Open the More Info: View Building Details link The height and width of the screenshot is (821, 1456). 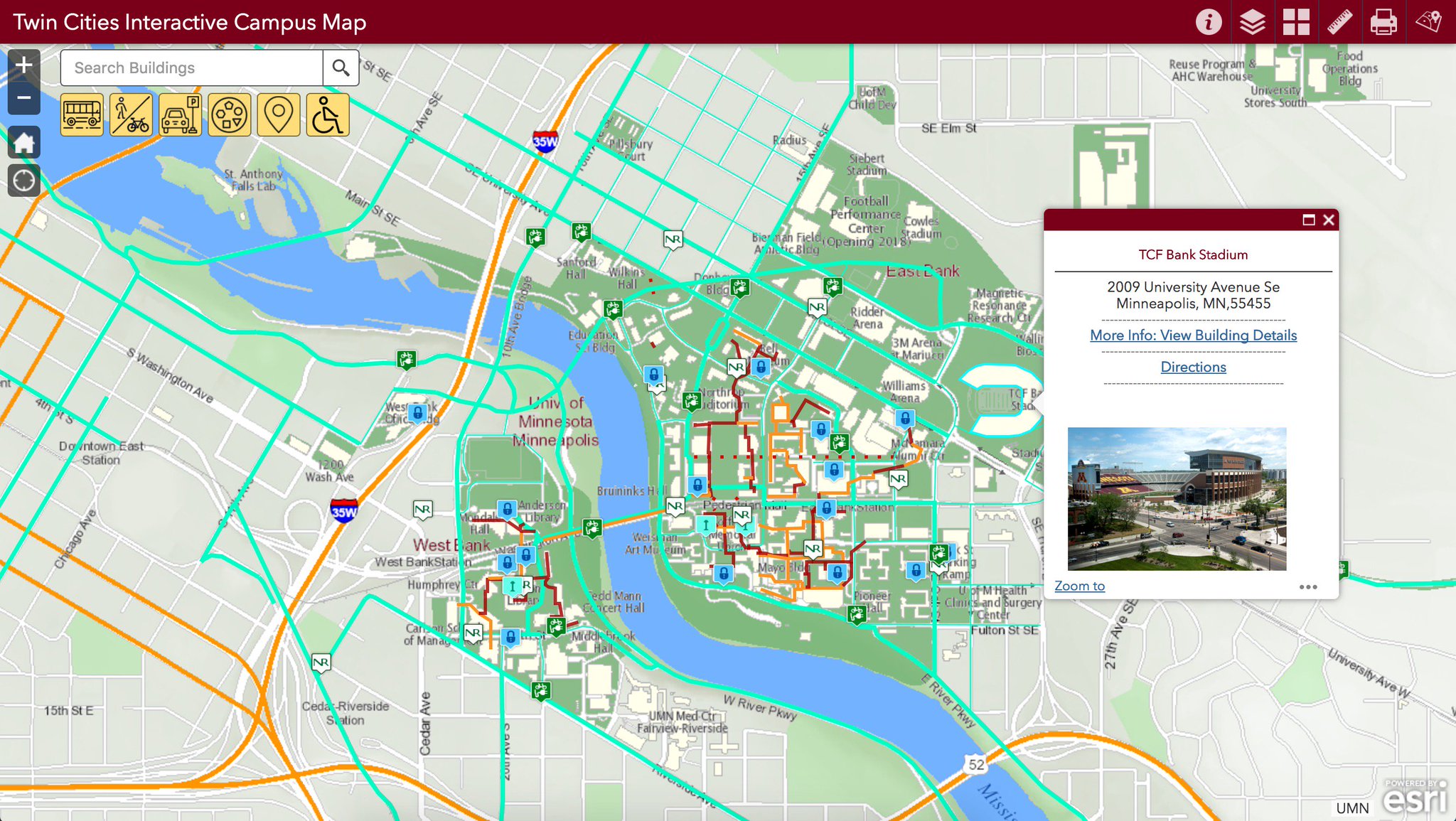pyautogui.click(x=1193, y=336)
